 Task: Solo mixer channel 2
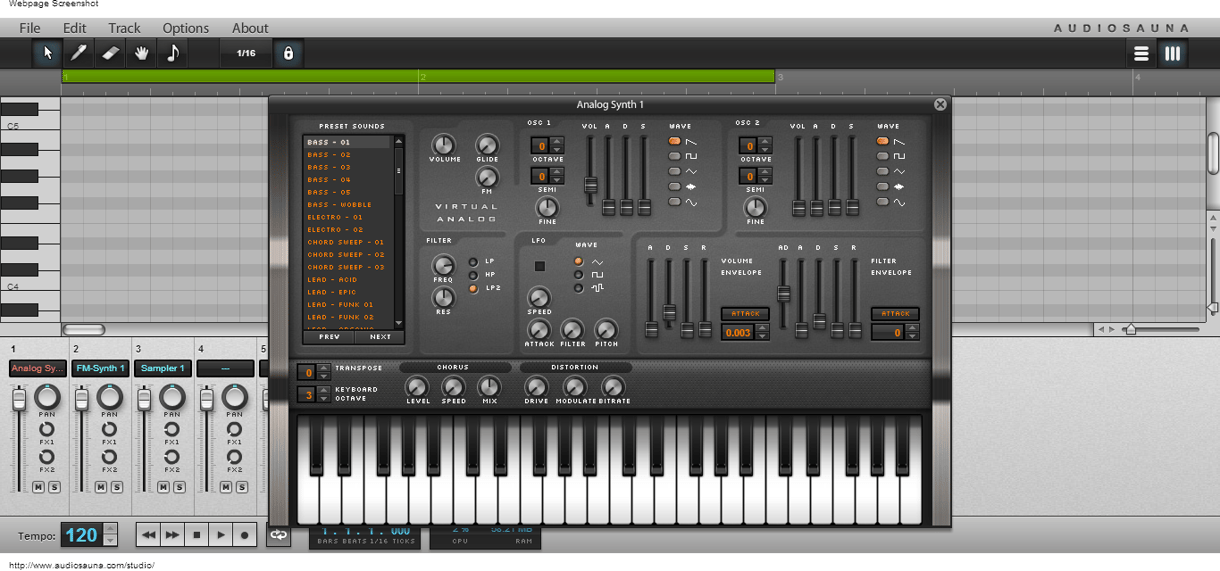click(x=116, y=487)
